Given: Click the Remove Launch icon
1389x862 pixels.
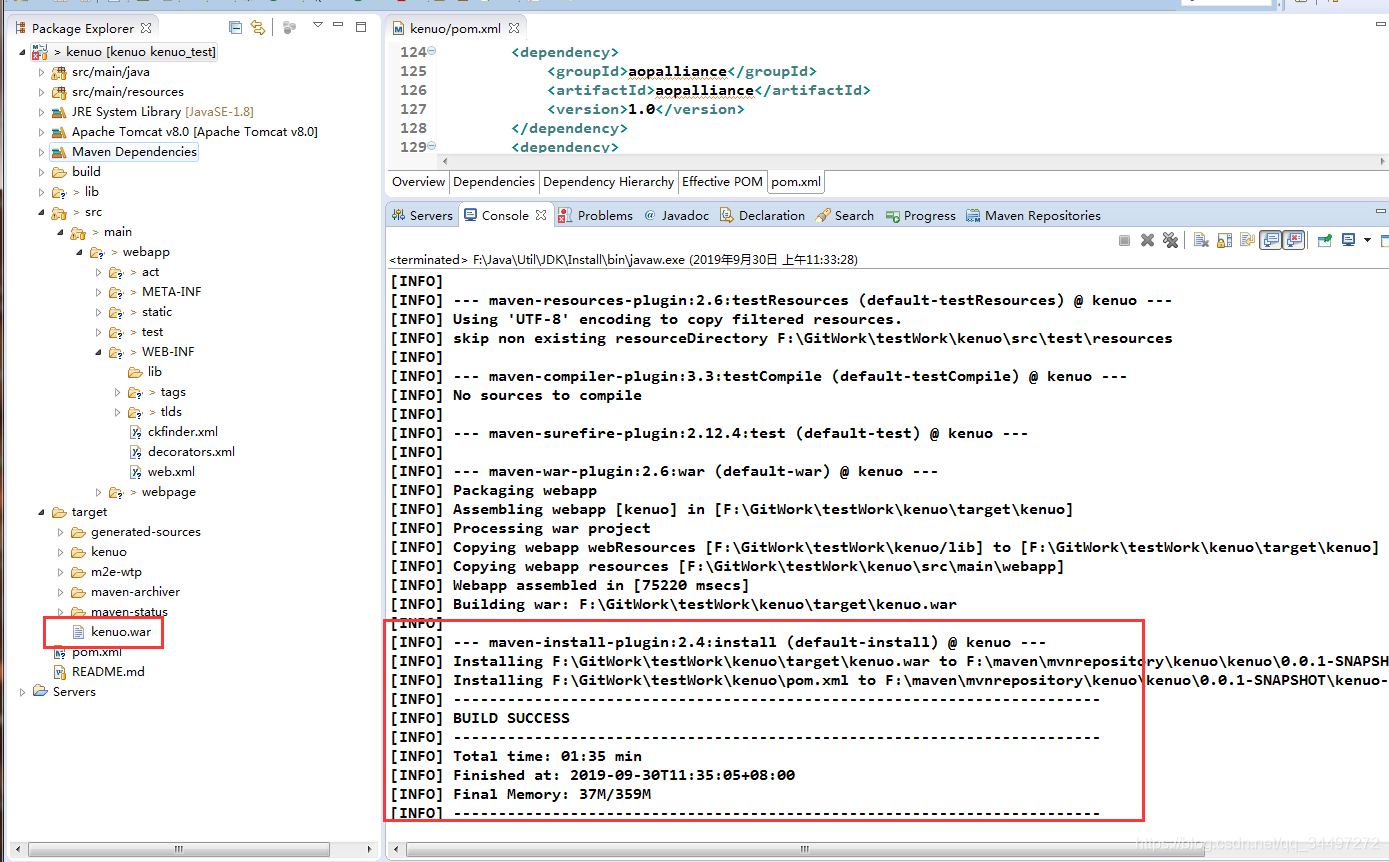Looking at the screenshot, I should 1147,240.
